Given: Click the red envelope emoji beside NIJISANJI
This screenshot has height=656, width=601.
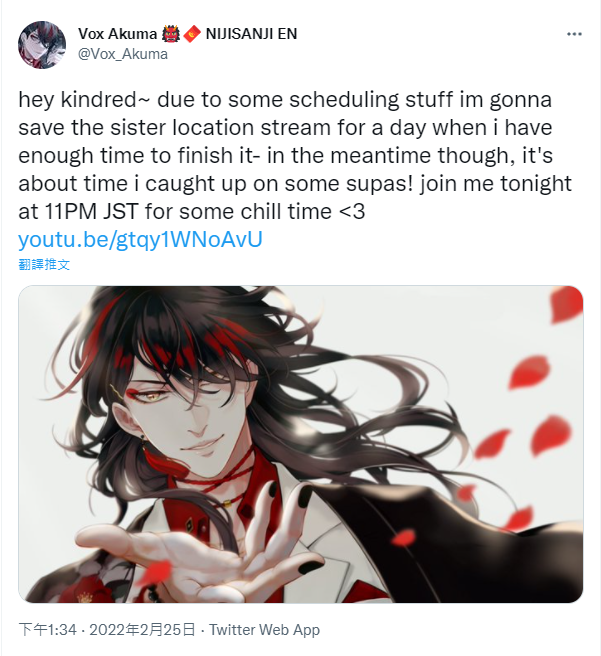Looking at the screenshot, I should coord(192,34).
